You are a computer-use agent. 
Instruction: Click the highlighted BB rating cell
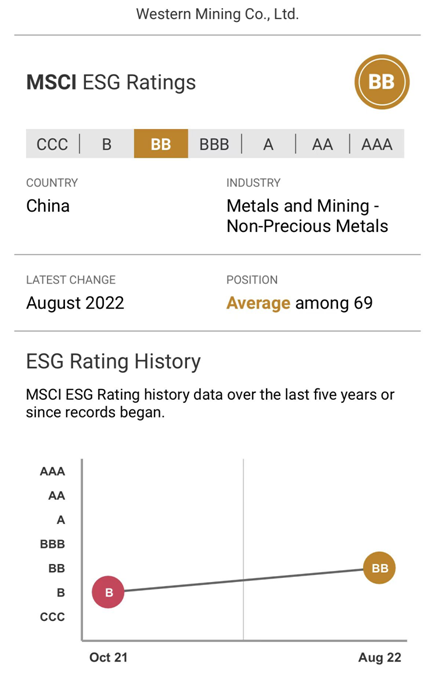[161, 144]
